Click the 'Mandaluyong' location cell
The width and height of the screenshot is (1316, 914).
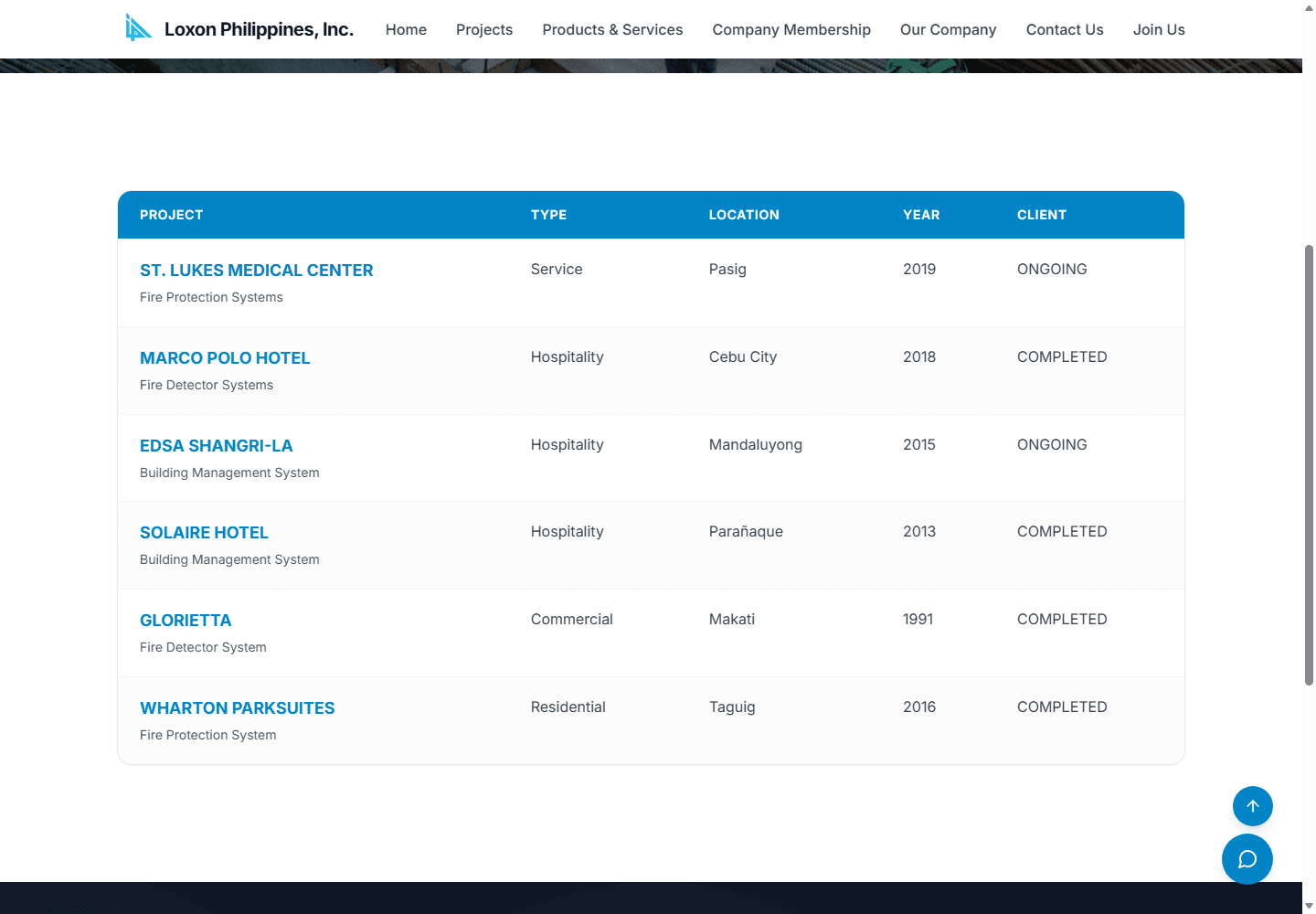click(755, 444)
